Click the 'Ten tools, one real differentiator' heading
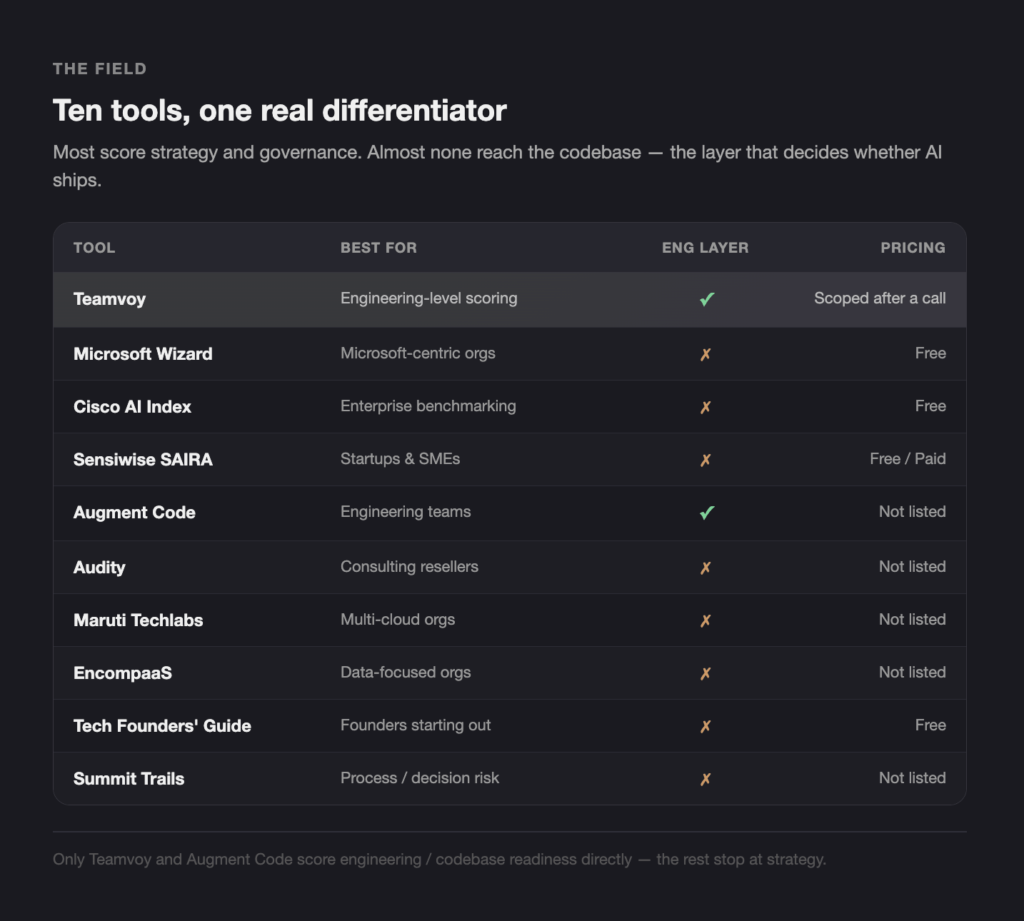This screenshot has width=1024, height=921. tap(280, 110)
